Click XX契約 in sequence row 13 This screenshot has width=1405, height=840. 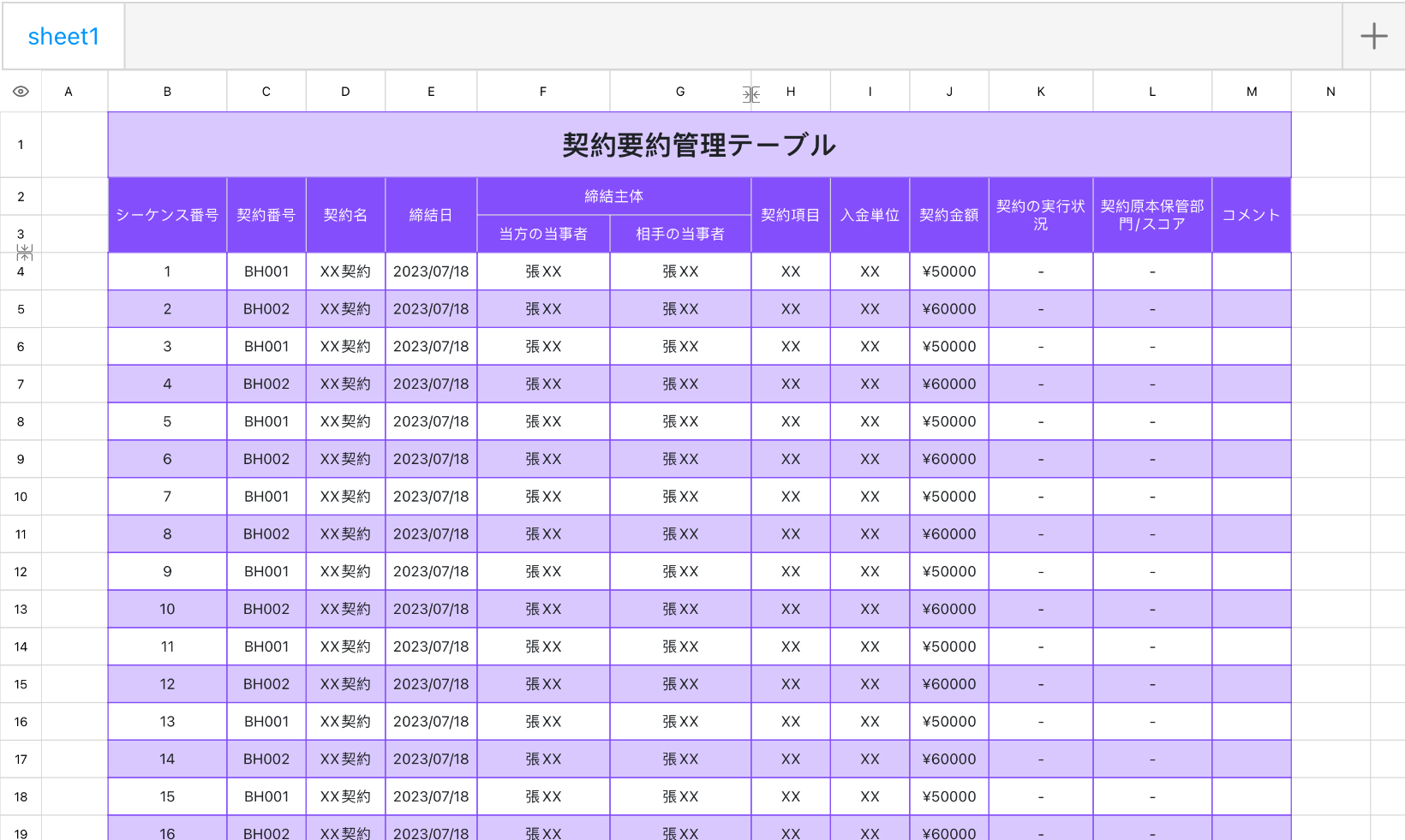(x=345, y=722)
